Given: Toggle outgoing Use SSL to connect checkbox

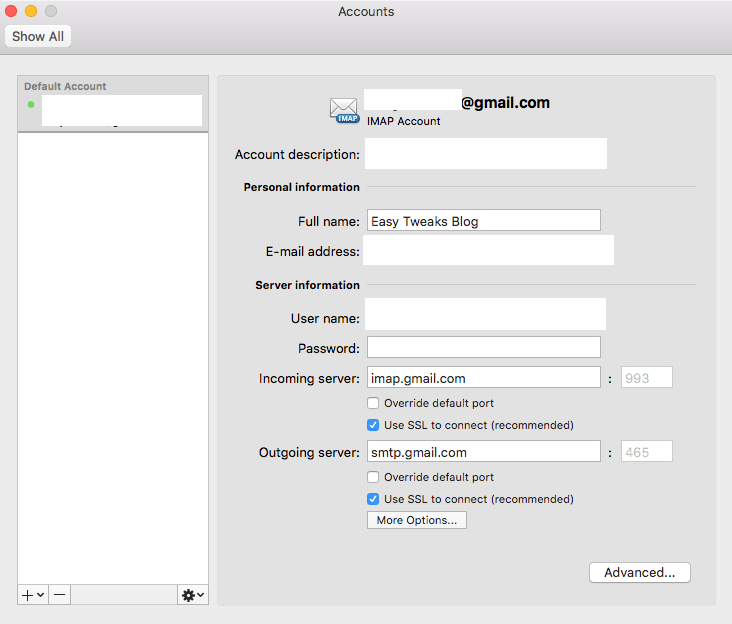Looking at the screenshot, I should click(373, 499).
